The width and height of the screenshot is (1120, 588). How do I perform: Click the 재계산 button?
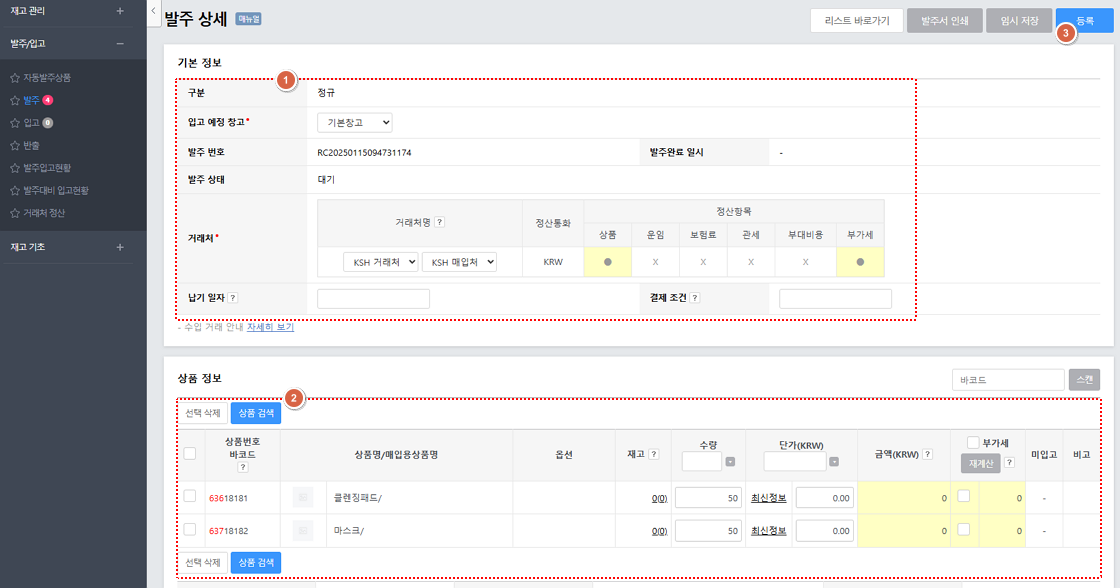[x=981, y=463]
